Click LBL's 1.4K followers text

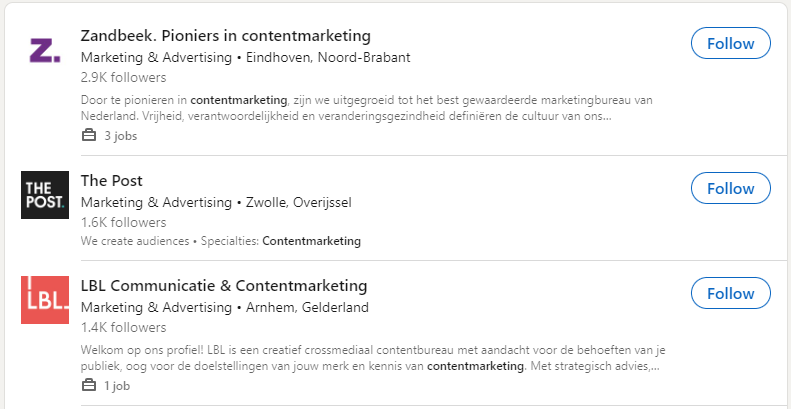coord(123,327)
